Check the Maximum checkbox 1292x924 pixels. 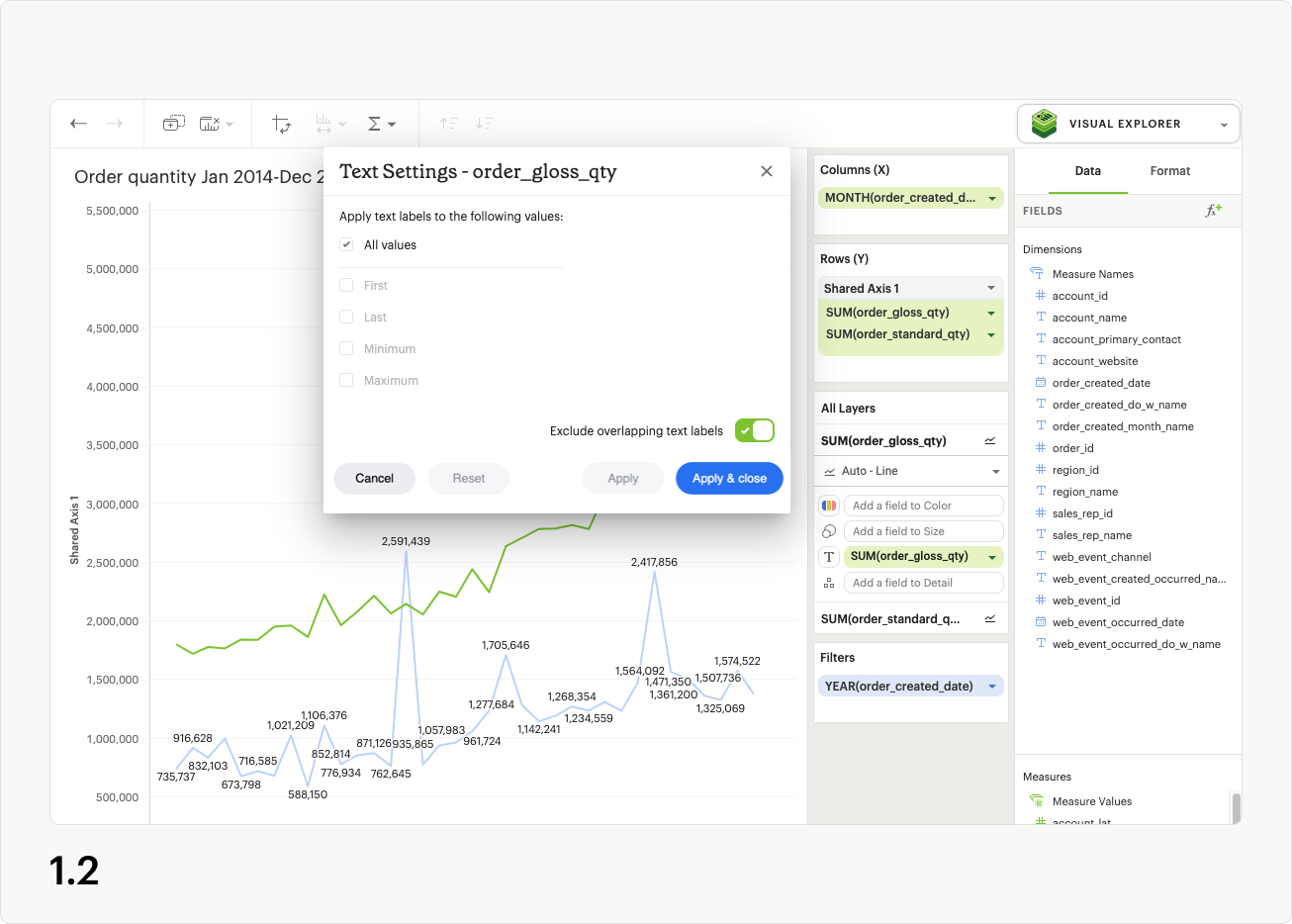[x=346, y=381]
